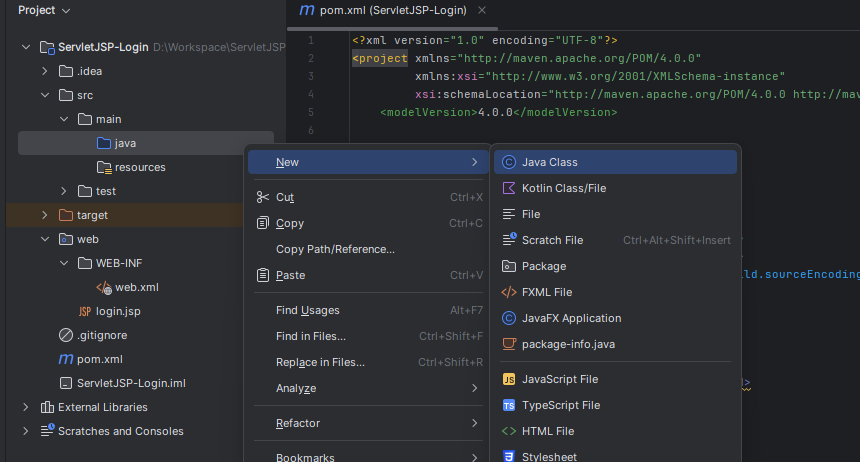Viewport: 860px width, 462px height.
Task: Click the Kotlin Class/File icon
Action: (x=509, y=188)
